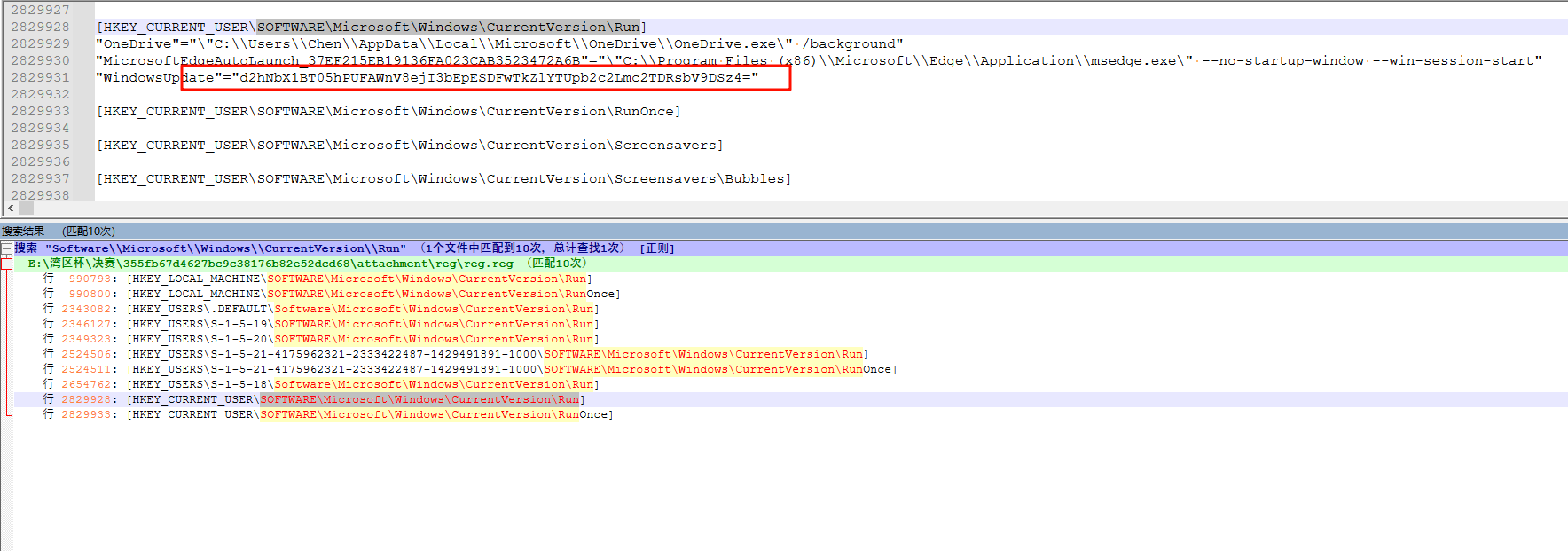Collapse the top search query node
Image resolution: width=1568 pixels, height=551 pixels.
point(6,248)
